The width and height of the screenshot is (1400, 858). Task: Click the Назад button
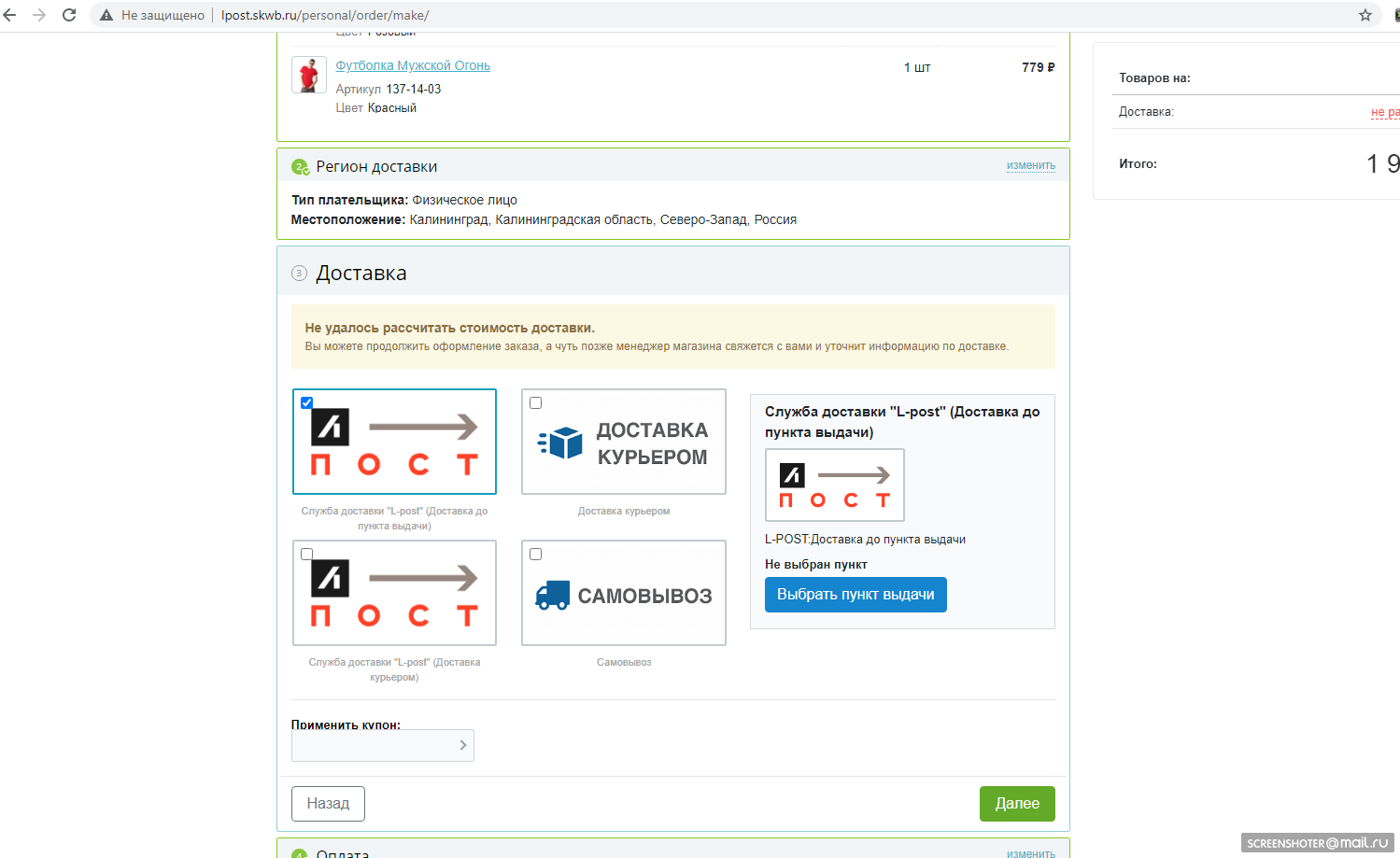click(x=328, y=804)
